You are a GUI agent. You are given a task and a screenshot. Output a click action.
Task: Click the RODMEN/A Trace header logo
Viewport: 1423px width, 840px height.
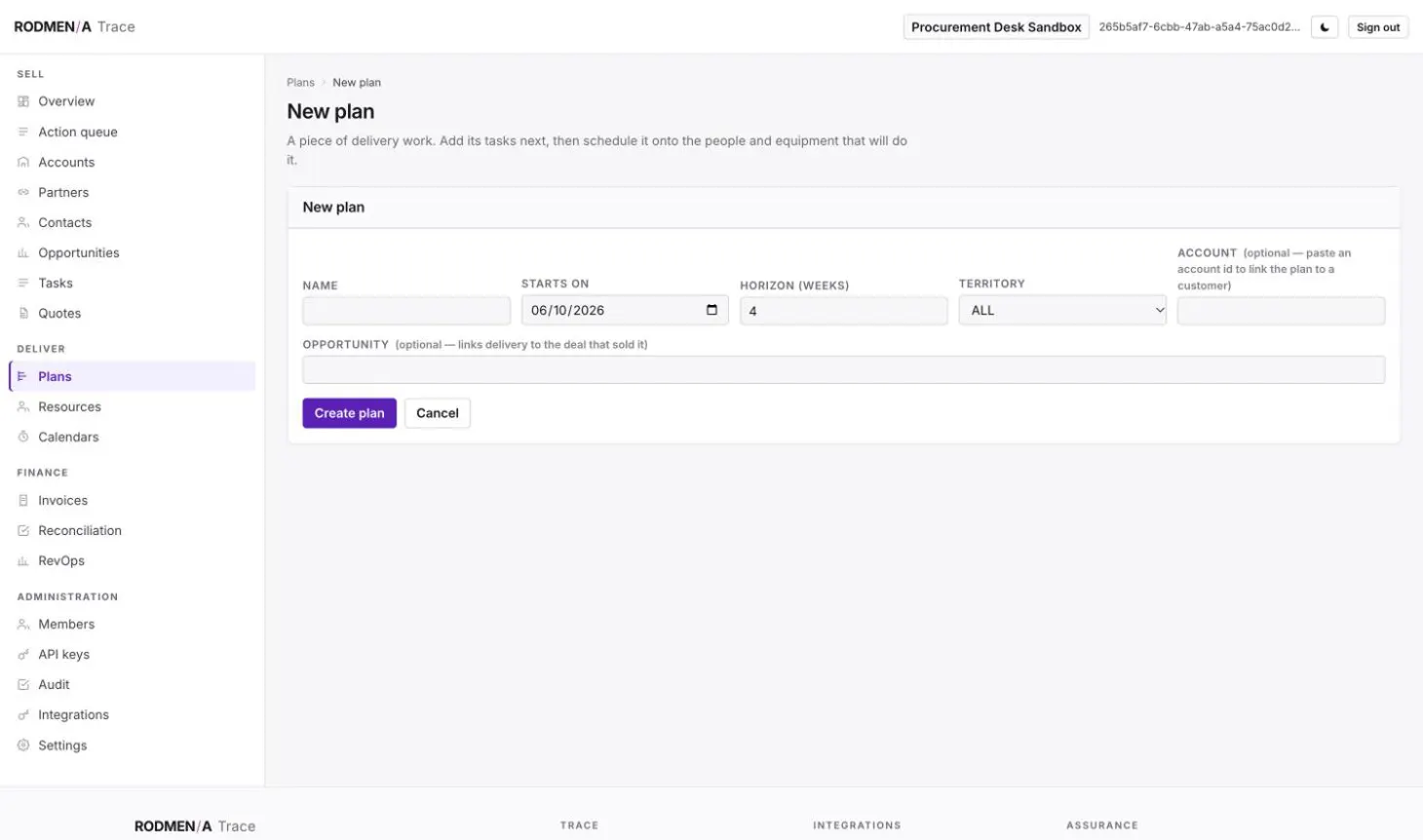coord(74,27)
